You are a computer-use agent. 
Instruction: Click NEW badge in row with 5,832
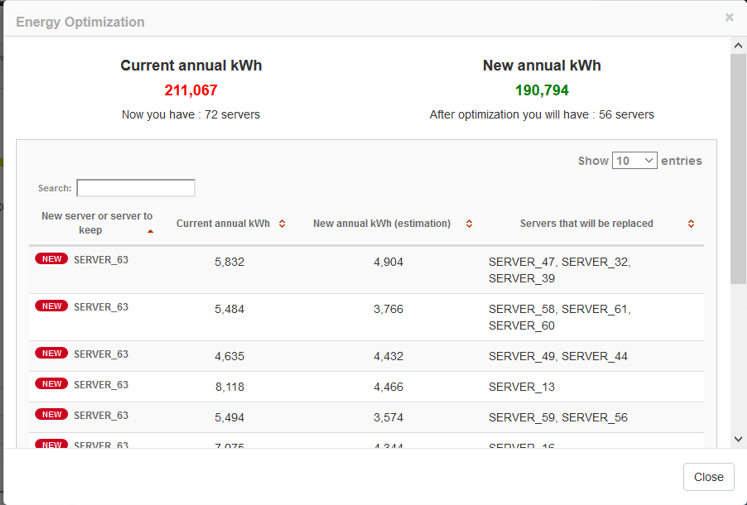[x=51, y=259]
